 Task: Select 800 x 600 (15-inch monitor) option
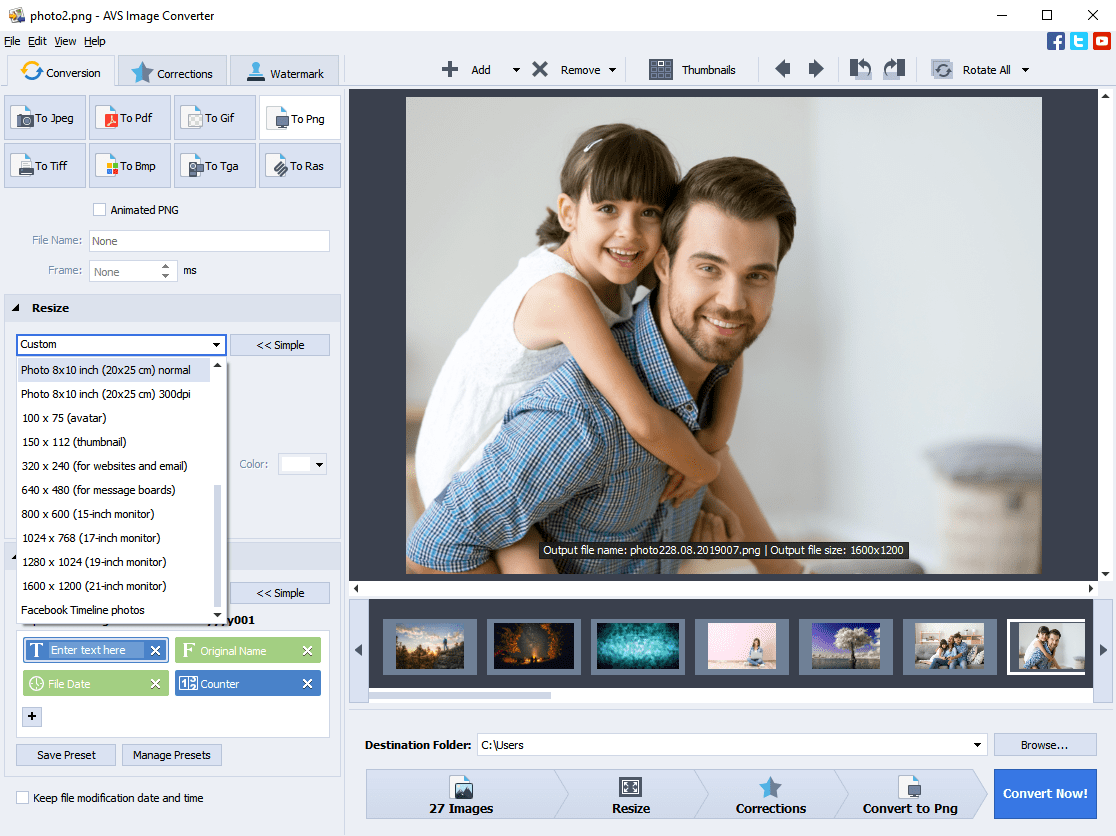point(88,514)
